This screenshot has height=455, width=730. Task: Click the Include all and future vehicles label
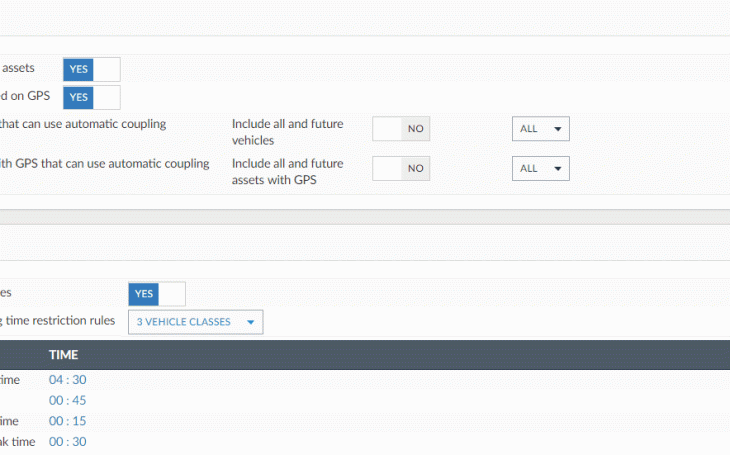[287, 132]
